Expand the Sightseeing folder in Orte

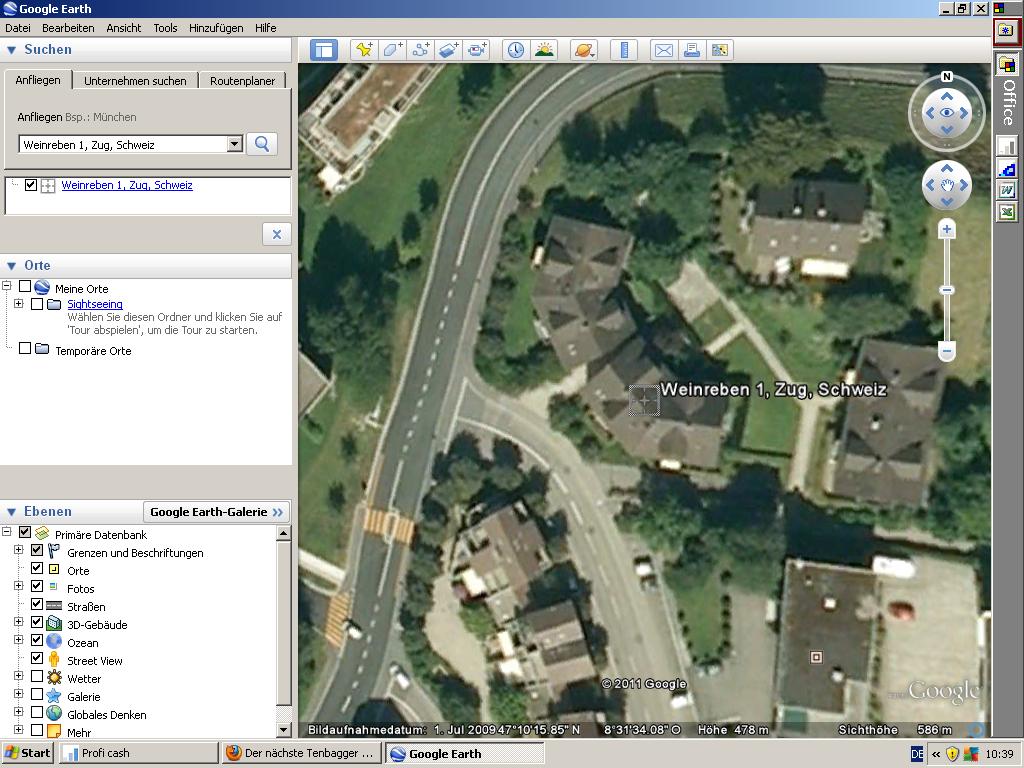point(18,304)
